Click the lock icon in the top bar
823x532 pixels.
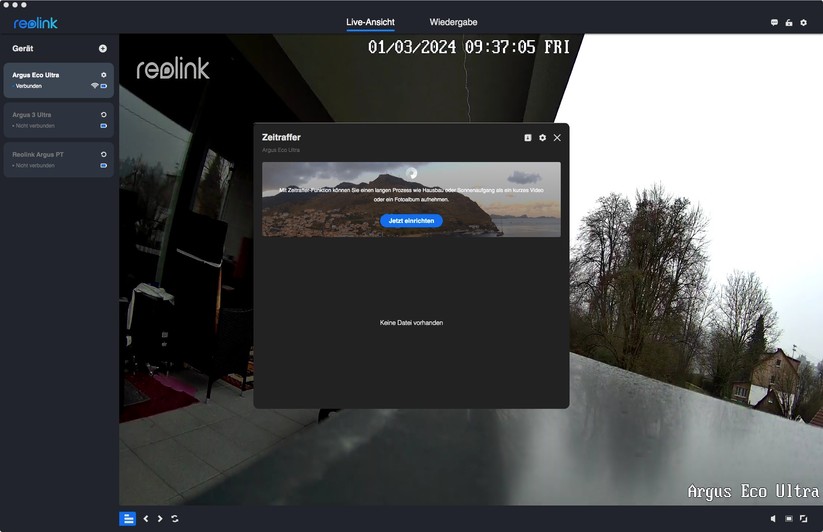[789, 23]
